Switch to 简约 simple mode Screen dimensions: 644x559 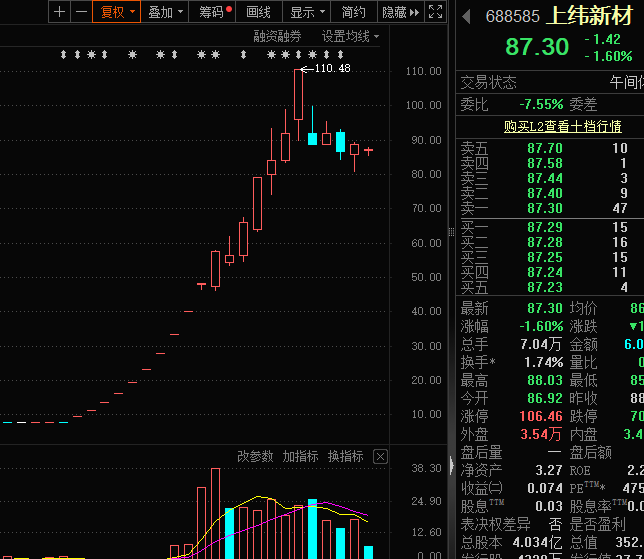click(x=353, y=12)
